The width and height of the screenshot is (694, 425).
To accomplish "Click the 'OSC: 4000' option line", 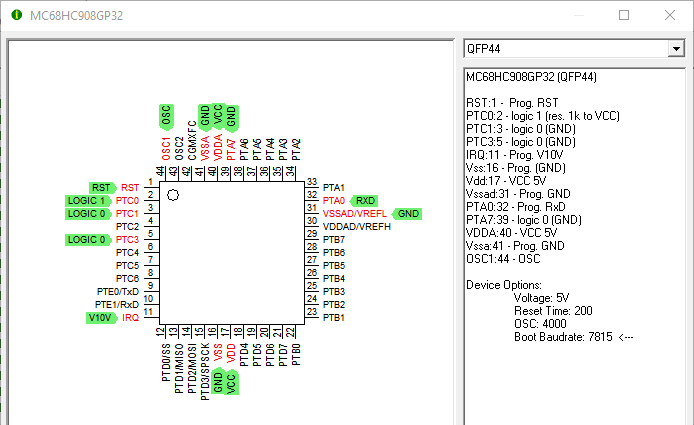I will [x=540, y=324].
